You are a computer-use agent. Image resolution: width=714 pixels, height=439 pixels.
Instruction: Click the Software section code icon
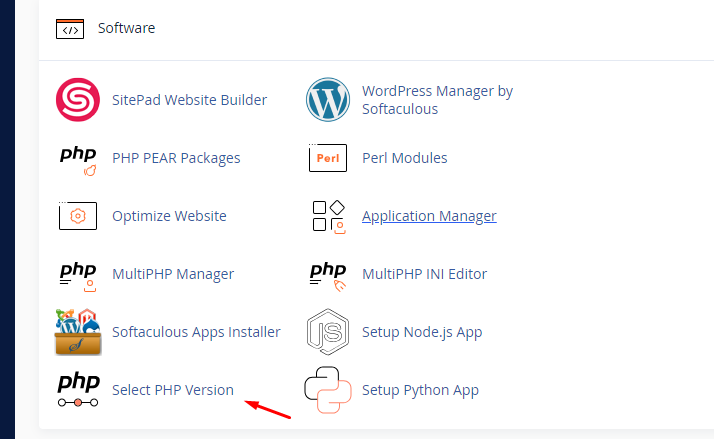click(70, 29)
